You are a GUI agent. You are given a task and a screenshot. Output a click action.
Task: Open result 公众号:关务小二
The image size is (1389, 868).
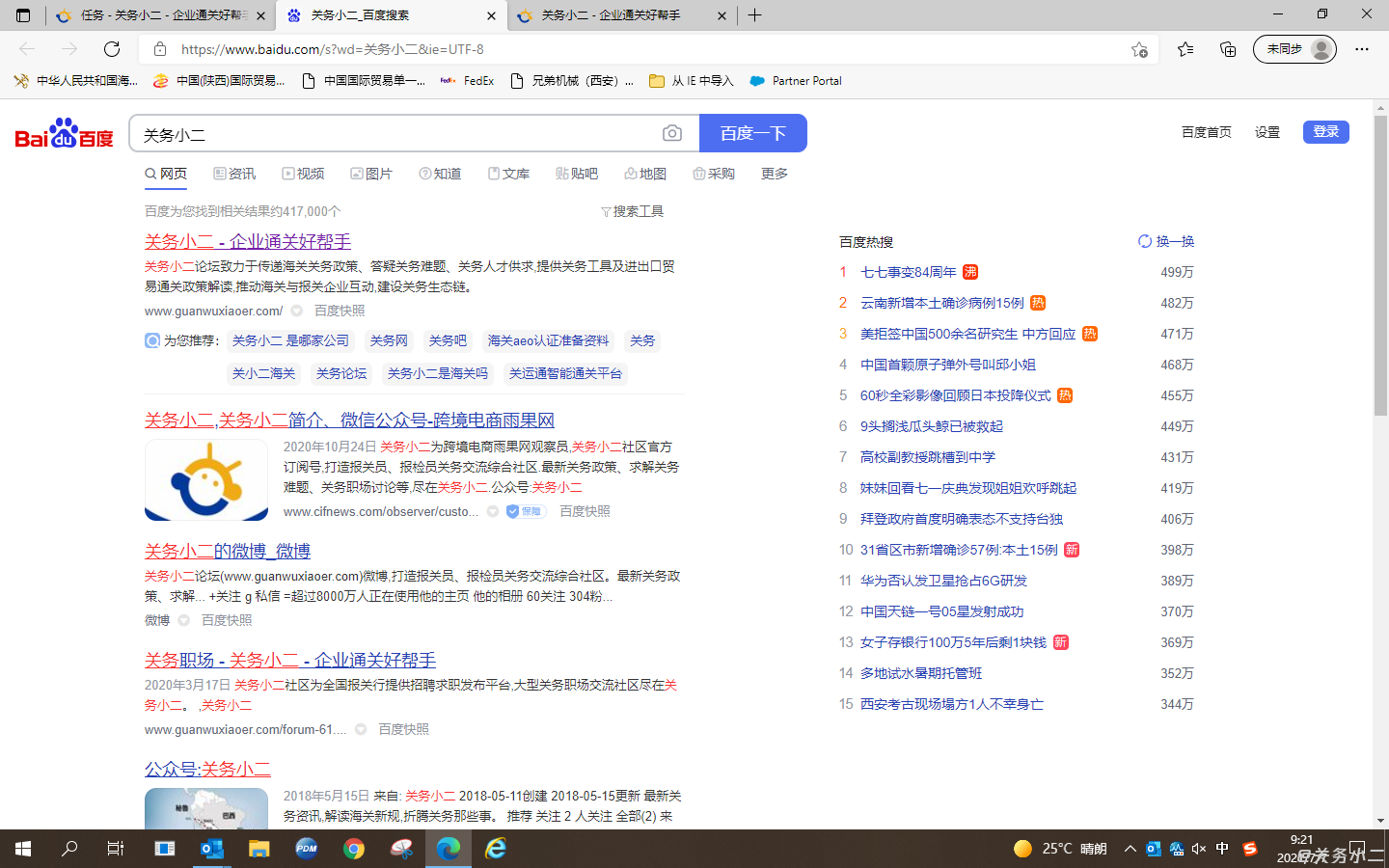tap(207, 769)
